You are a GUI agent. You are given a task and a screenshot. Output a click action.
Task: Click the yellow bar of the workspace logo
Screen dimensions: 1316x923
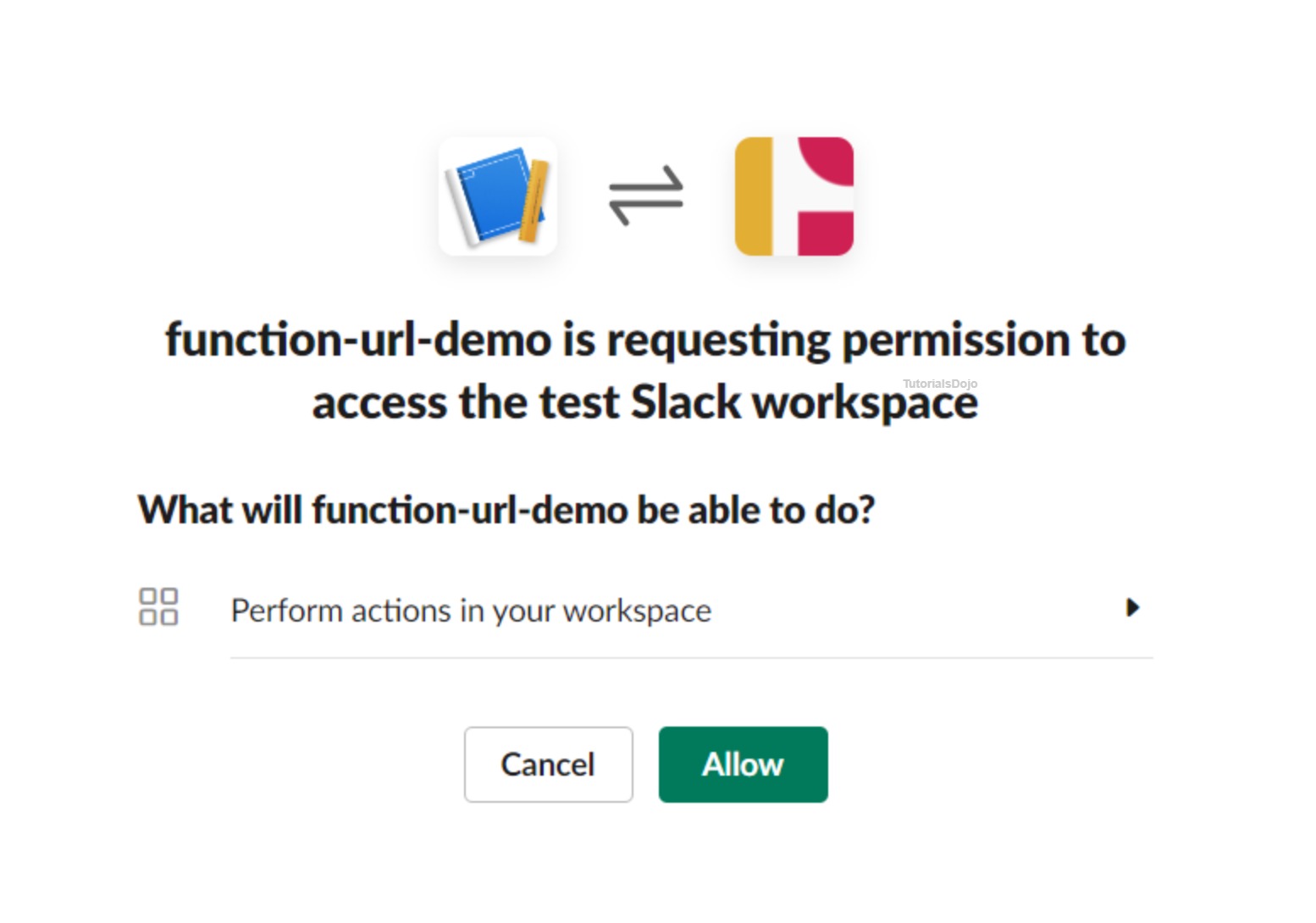coord(754,196)
